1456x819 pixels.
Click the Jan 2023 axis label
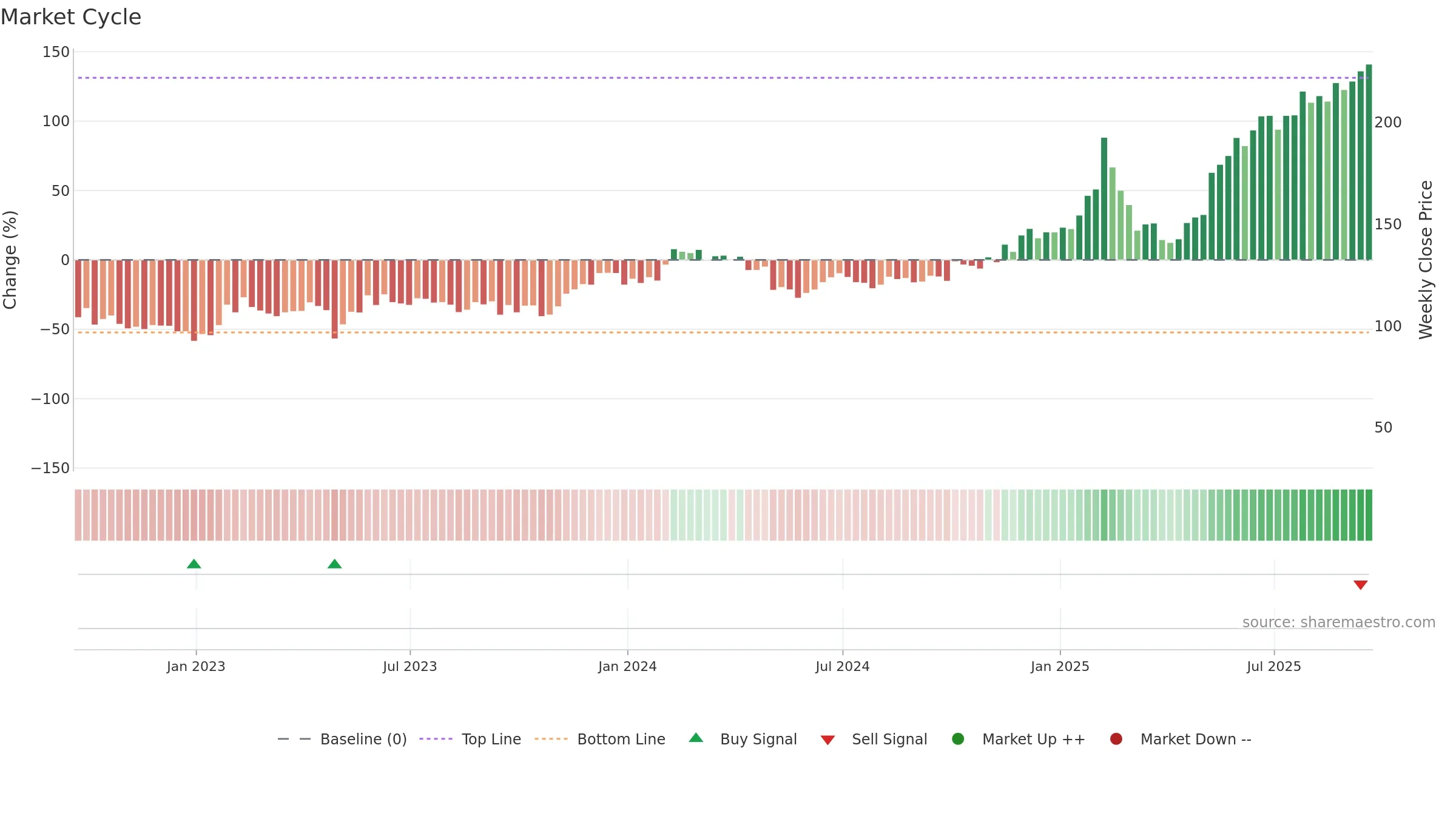[x=196, y=666]
